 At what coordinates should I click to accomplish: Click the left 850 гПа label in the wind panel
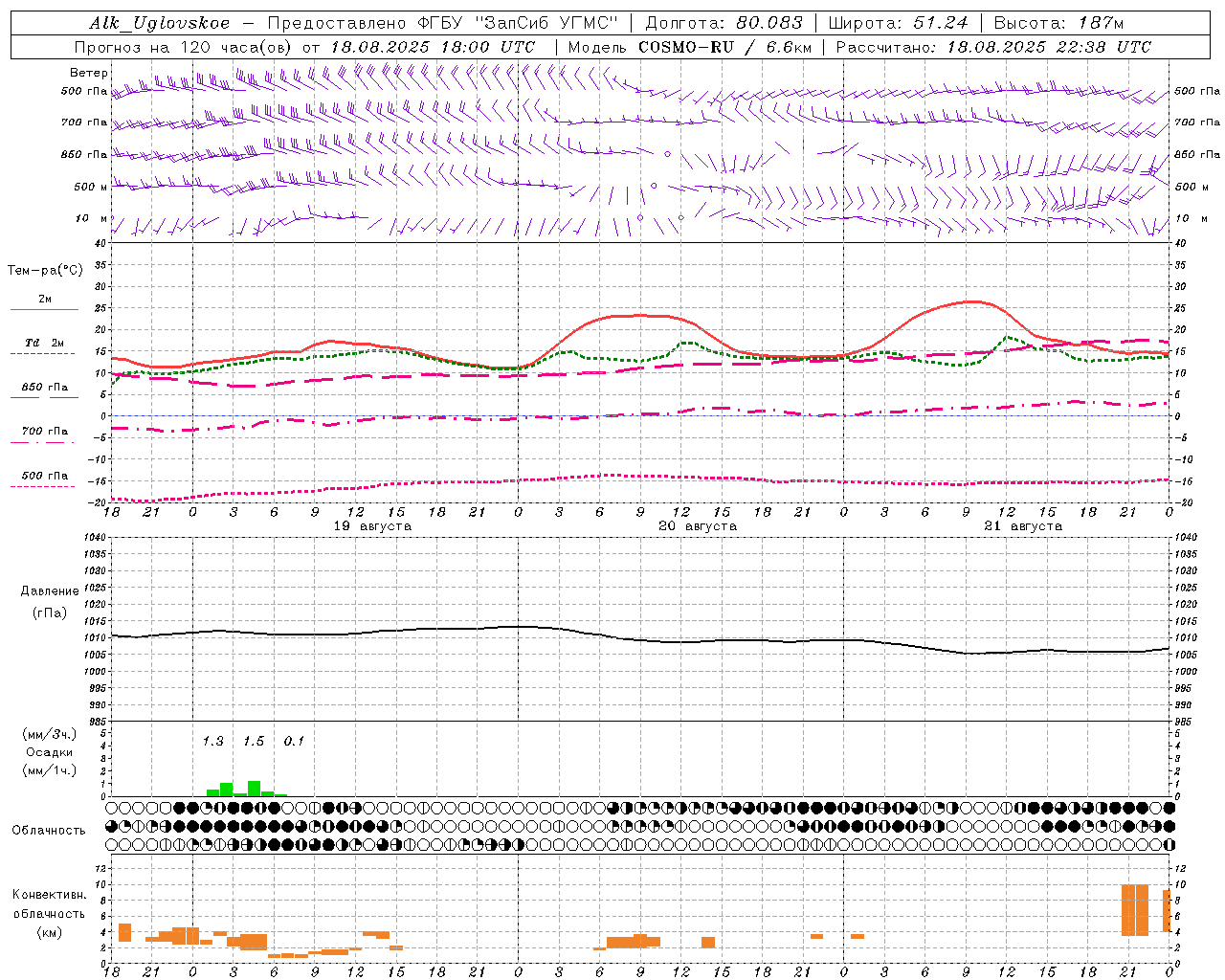[84, 154]
